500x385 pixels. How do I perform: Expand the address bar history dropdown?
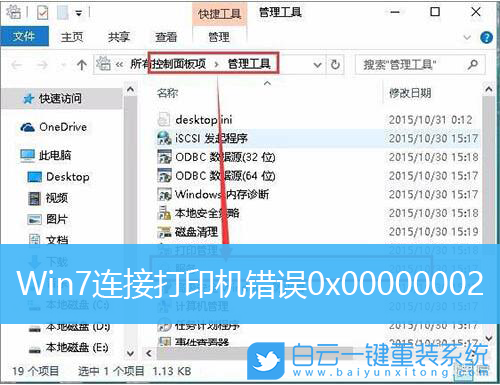(318, 65)
